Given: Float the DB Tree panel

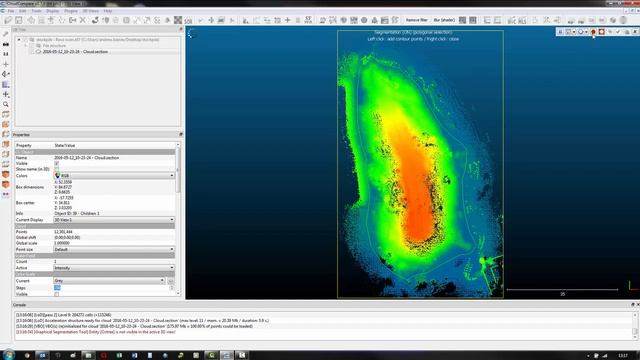Looking at the screenshot, I should [x=181, y=29].
